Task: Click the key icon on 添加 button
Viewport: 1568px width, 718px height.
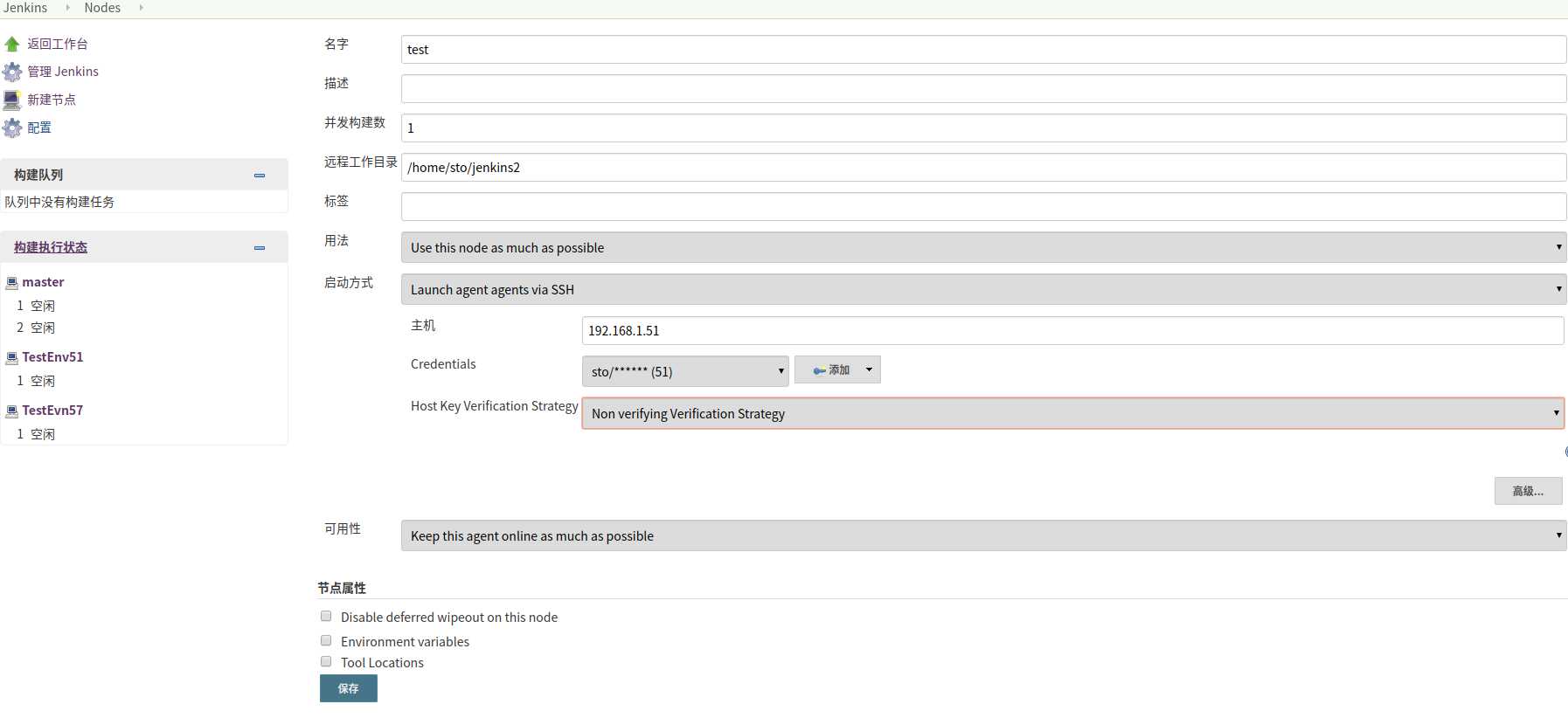Action: point(819,371)
